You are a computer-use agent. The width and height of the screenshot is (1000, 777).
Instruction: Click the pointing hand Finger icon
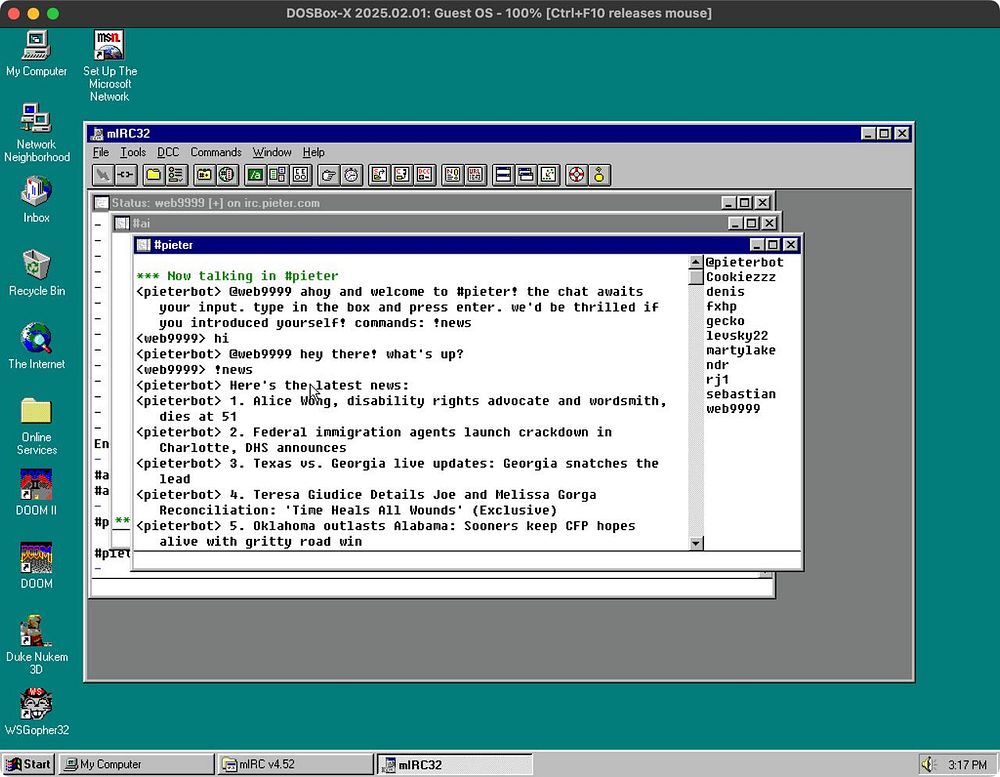coord(328,175)
